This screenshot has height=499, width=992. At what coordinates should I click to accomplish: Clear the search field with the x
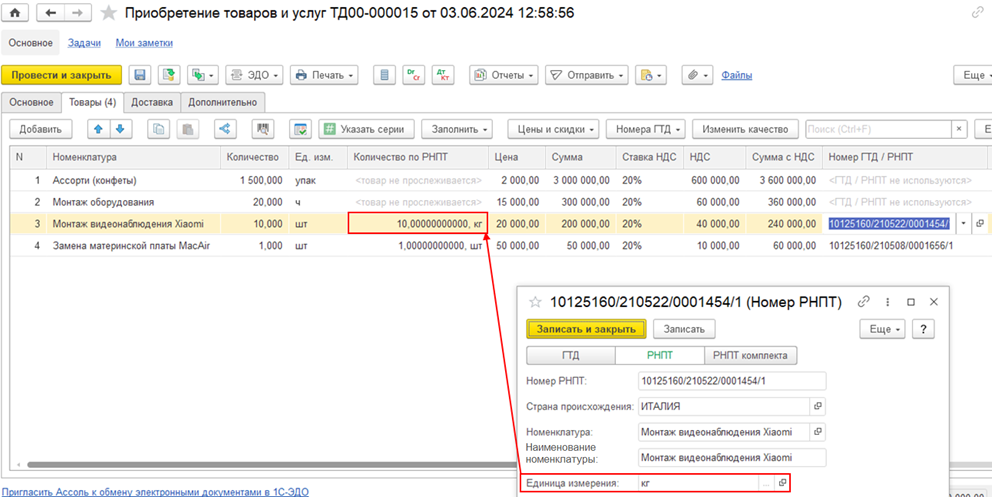point(960,129)
